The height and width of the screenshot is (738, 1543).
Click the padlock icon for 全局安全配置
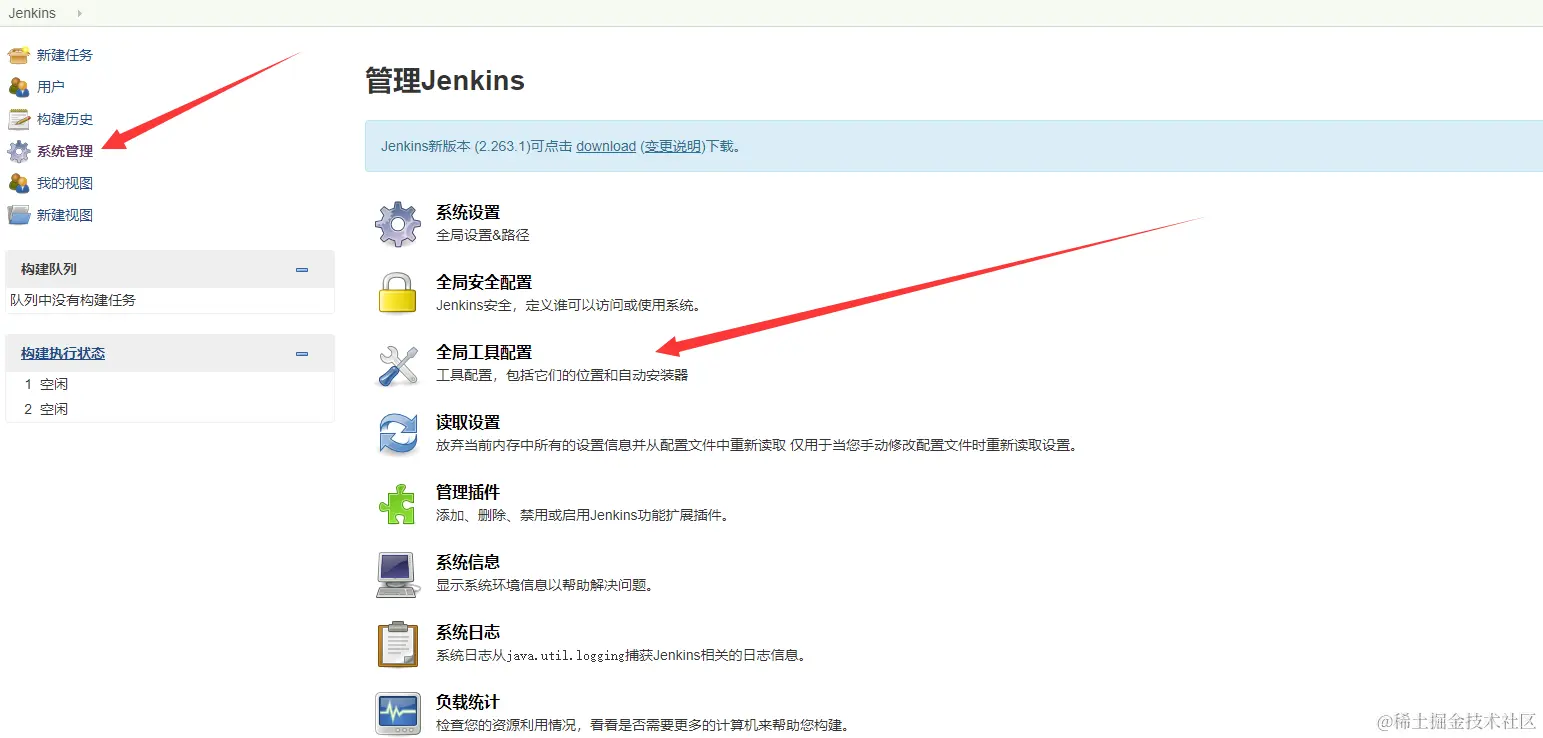(397, 292)
